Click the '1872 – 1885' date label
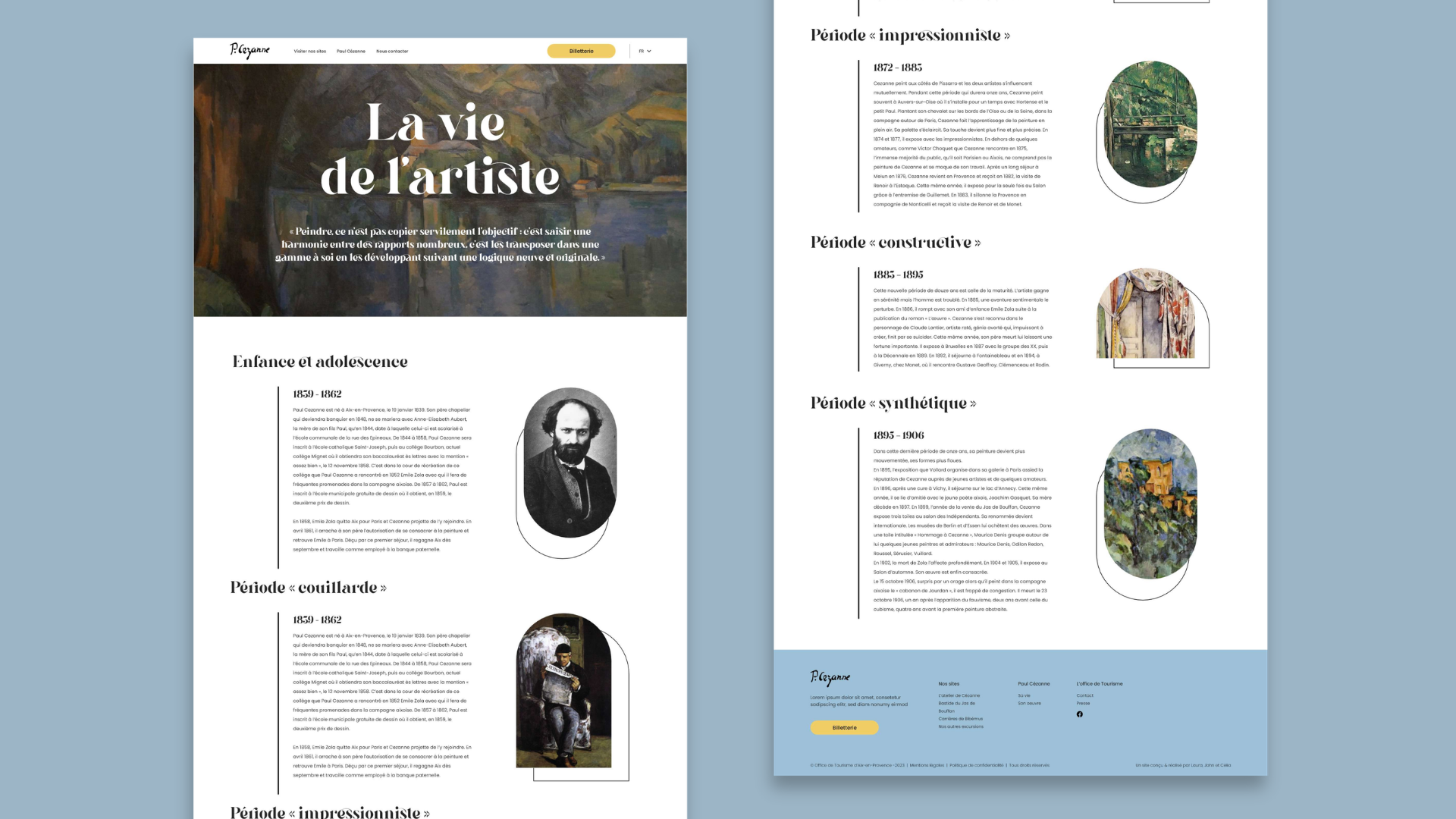The image size is (1456, 819). tap(898, 67)
